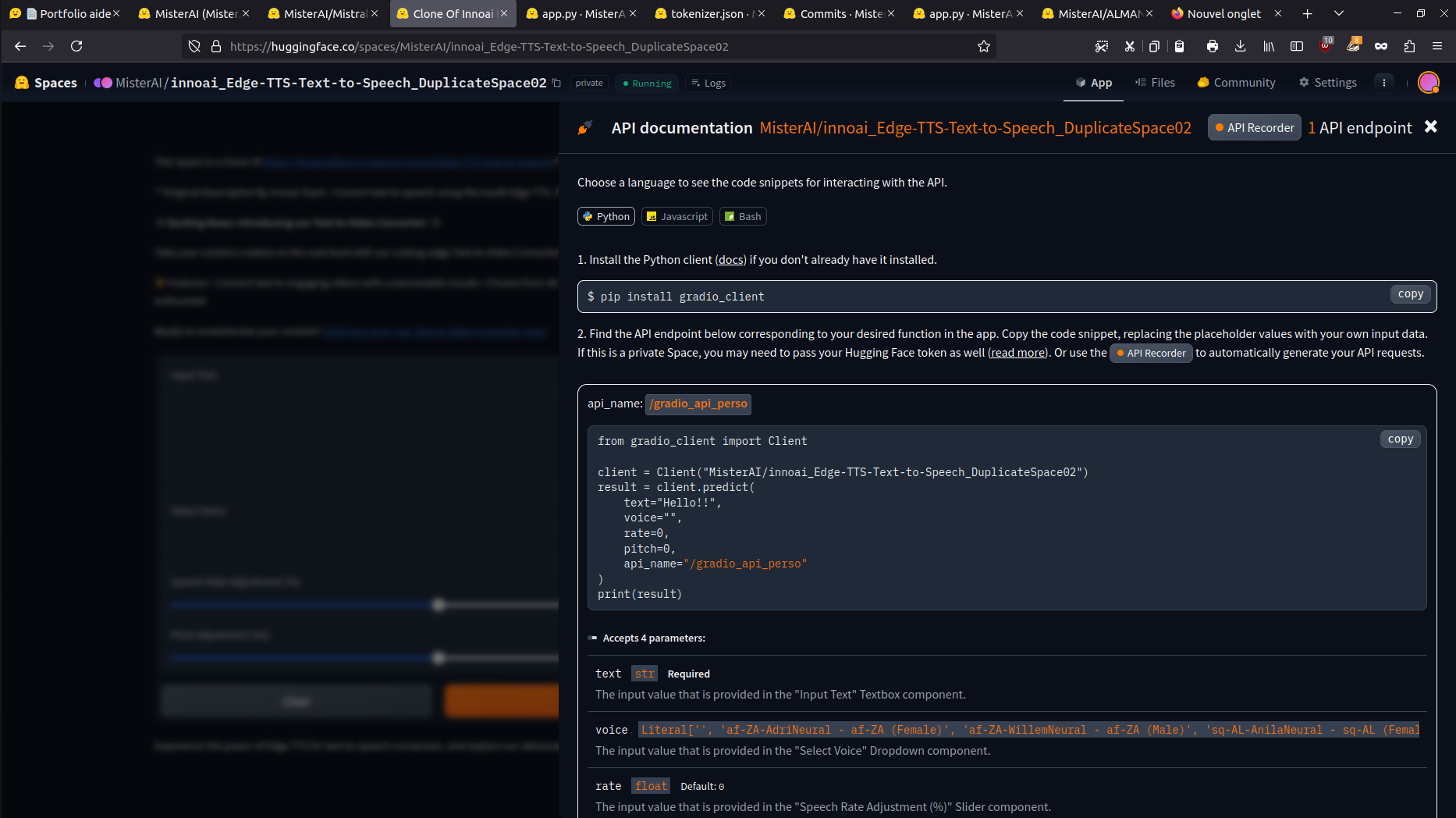Open the Library bookshelf icon
This screenshot has height=818, width=1456.
[x=1269, y=46]
